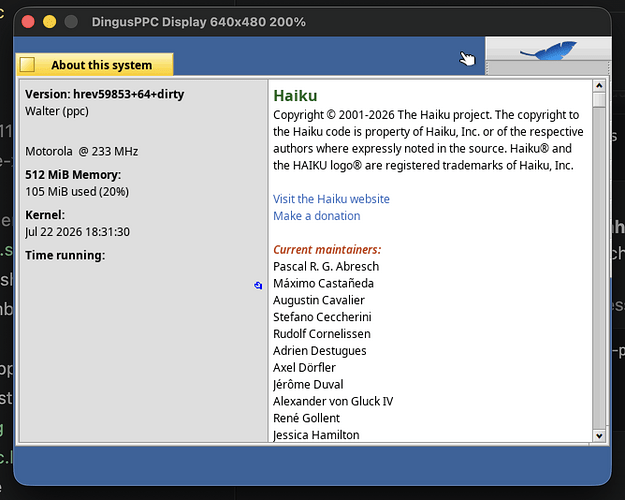Image resolution: width=625 pixels, height=500 pixels.
Task: Click the Current maintainers heading
Action: tap(327, 250)
